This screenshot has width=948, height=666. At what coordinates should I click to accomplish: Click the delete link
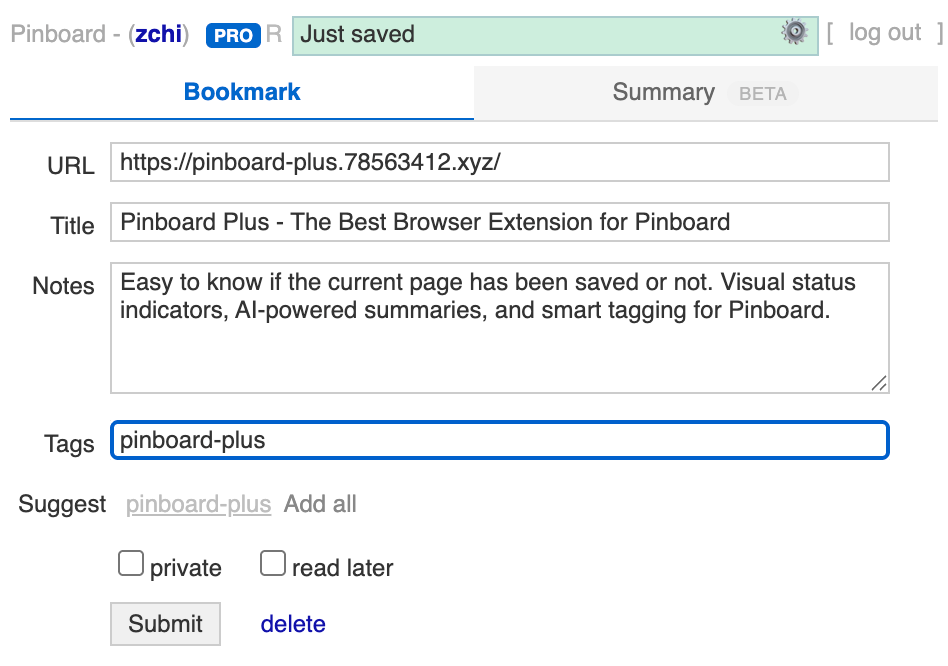[293, 624]
